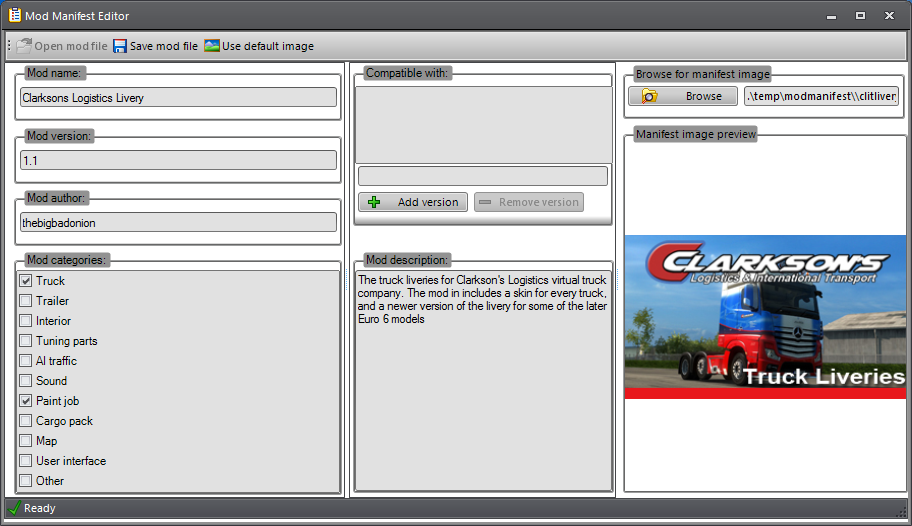Check the Tuning parts category
The height and width of the screenshot is (526, 912).
tap(26, 341)
